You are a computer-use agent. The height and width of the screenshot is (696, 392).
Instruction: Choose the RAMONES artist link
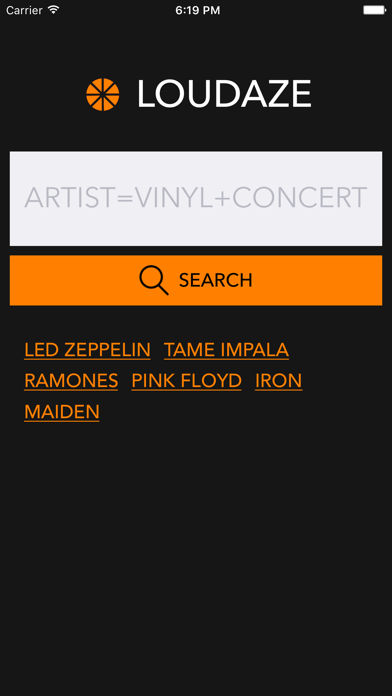[71, 381]
